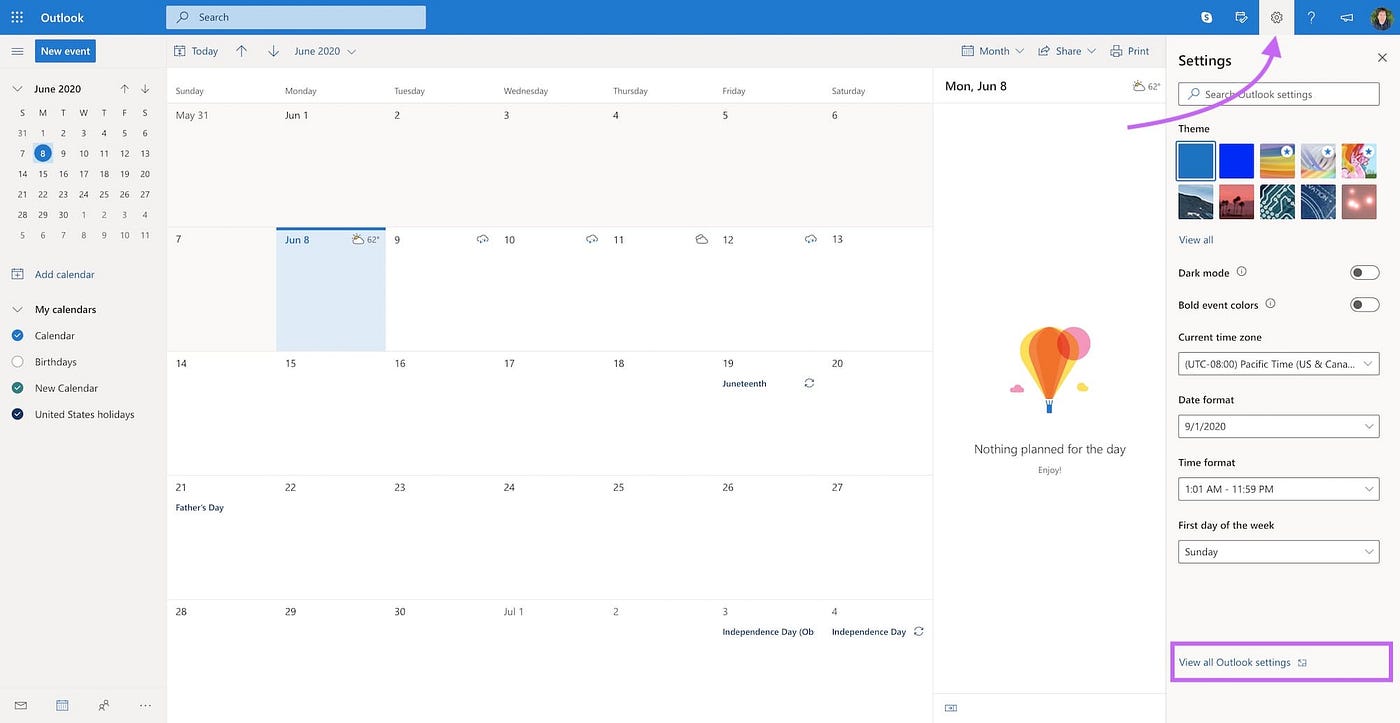
Task: Click the weather icon in Mon, Jun 8 pane
Action: (x=1139, y=86)
